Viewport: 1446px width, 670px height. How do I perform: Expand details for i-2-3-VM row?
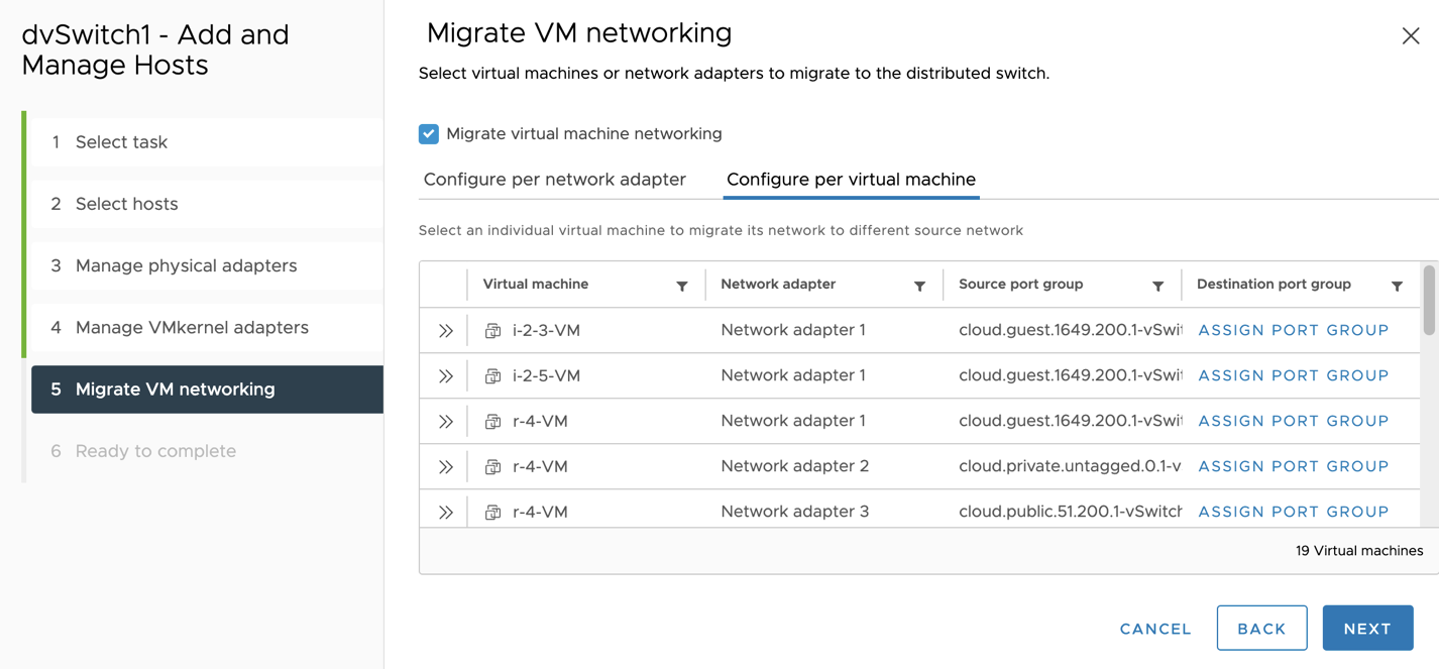point(446,331)
